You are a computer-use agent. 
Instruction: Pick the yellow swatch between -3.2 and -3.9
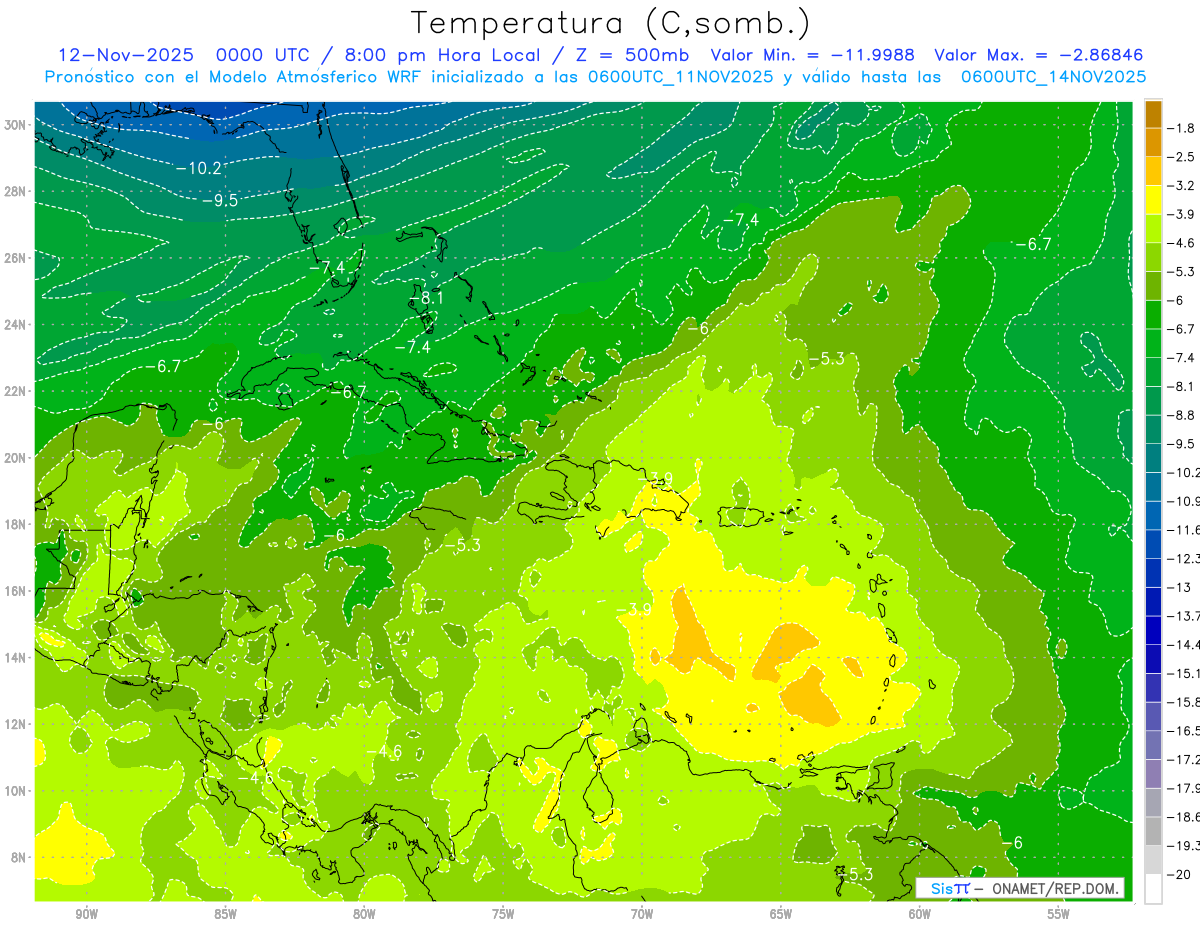tap(1153, 200)
